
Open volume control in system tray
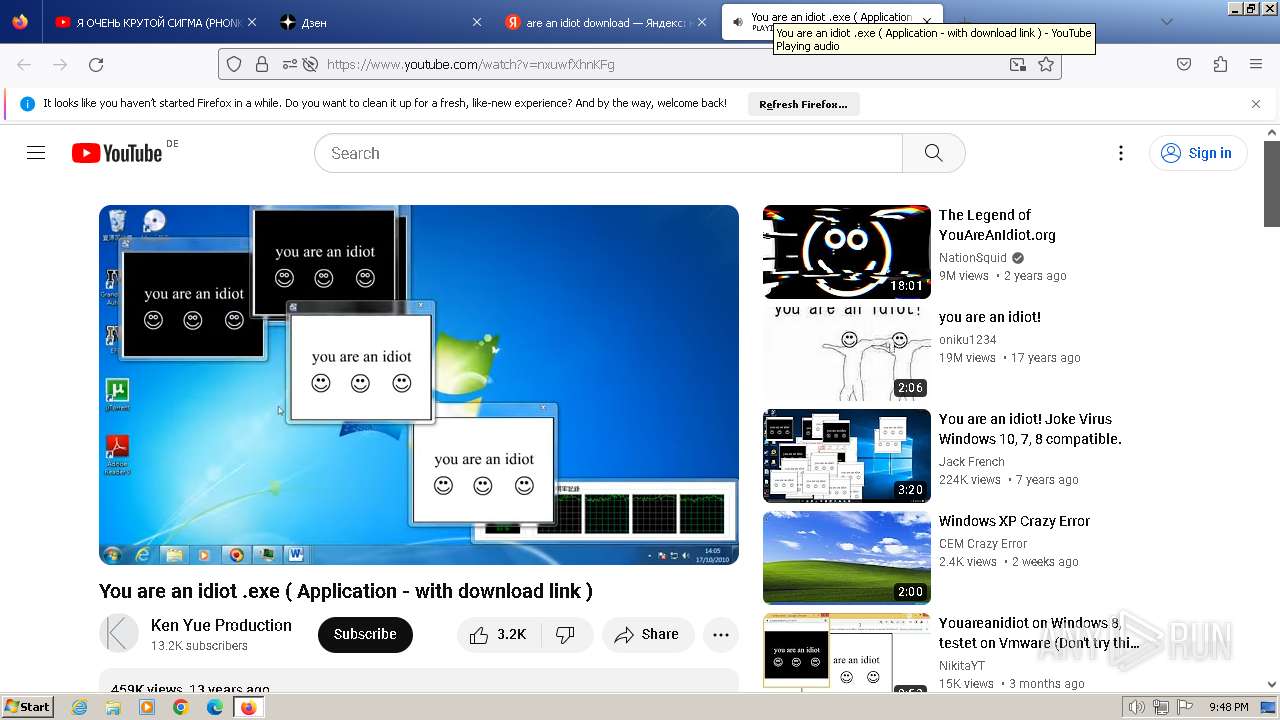(1137, 707)
